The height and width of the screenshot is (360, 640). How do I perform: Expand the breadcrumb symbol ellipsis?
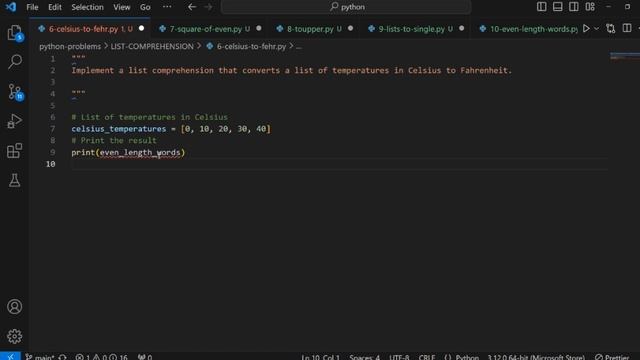[x=299, y=47]
